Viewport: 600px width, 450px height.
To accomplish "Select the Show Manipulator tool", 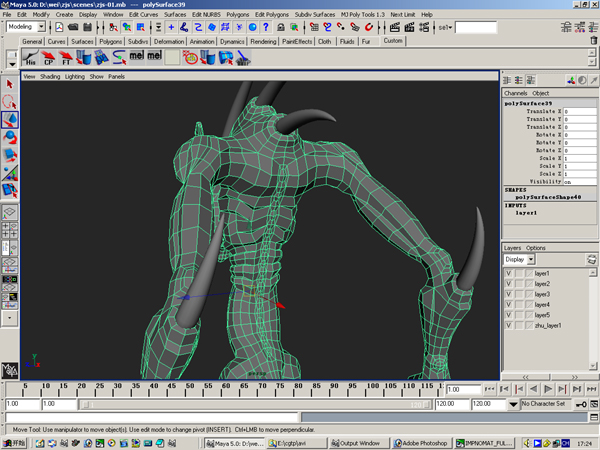I will [10, 173].
